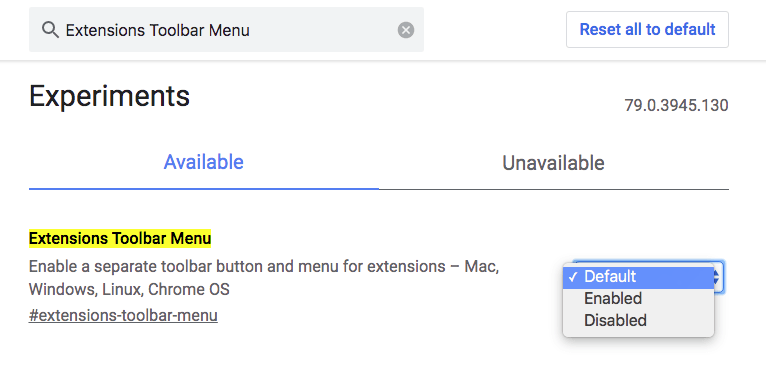
Task: Click the blue underline beneath the Available tab
Action: (203, 188)
